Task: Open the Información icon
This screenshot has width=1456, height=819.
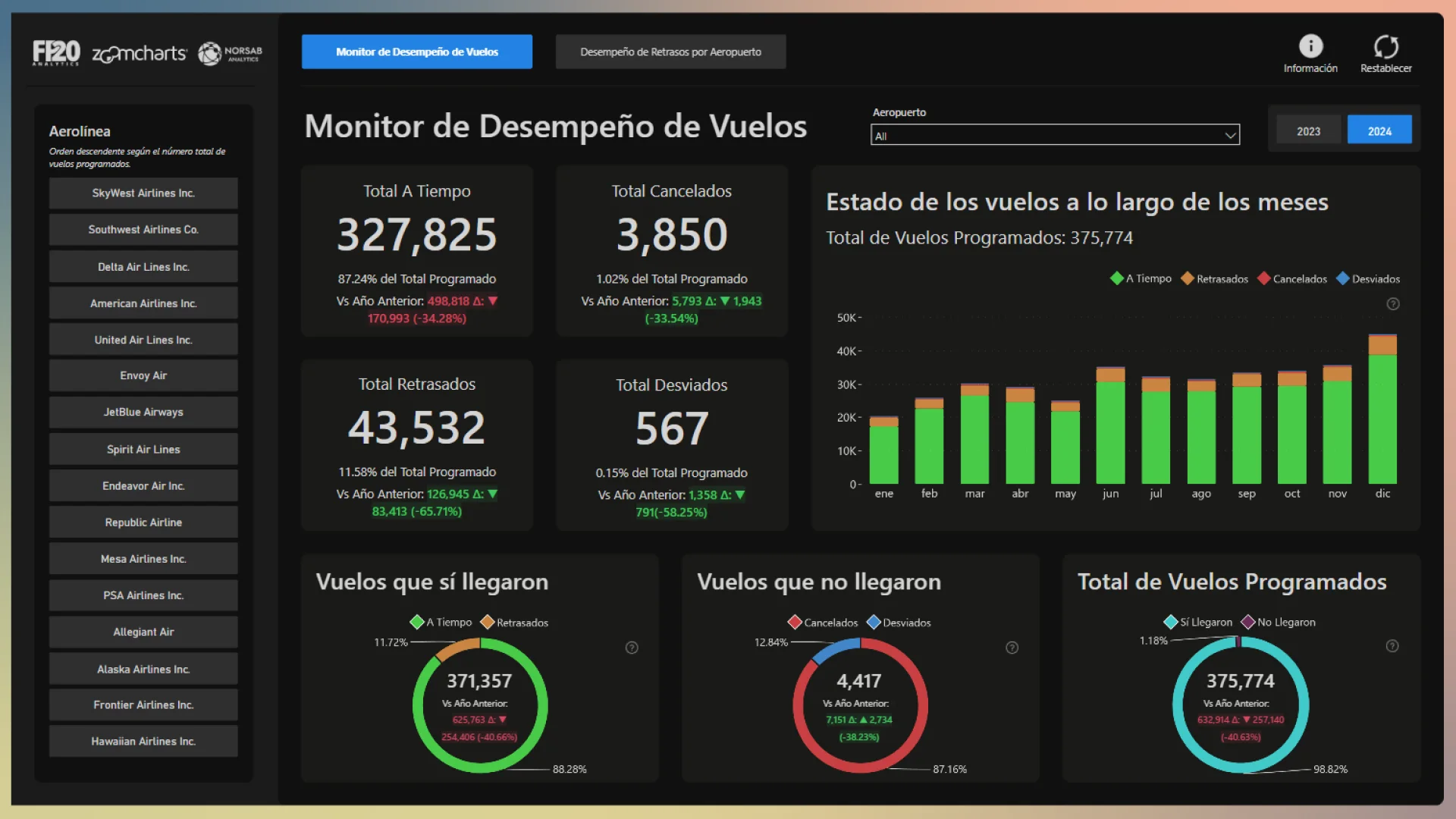Action: tap(1310, 46)
